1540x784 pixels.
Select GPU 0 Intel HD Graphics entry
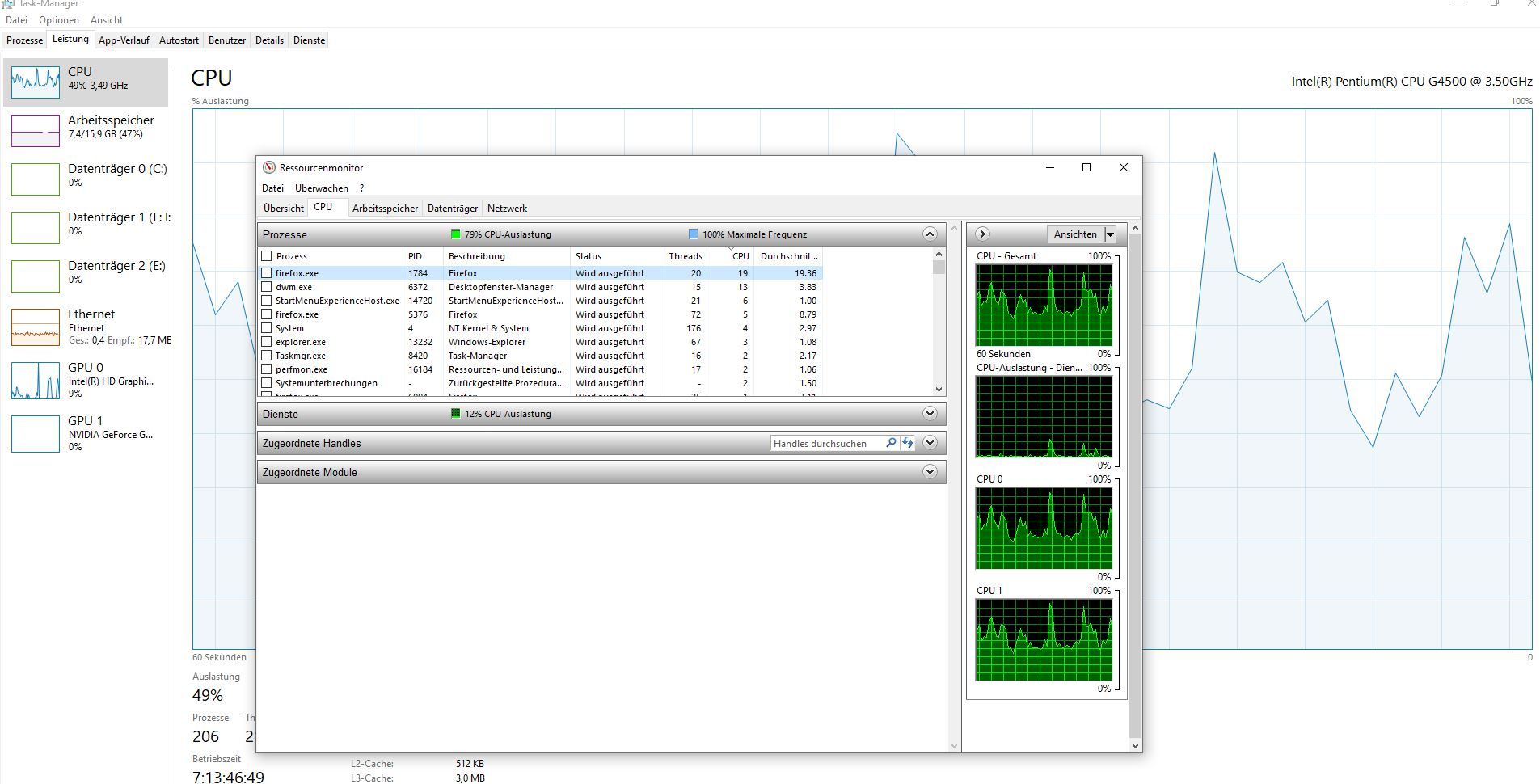click(86, 380)
